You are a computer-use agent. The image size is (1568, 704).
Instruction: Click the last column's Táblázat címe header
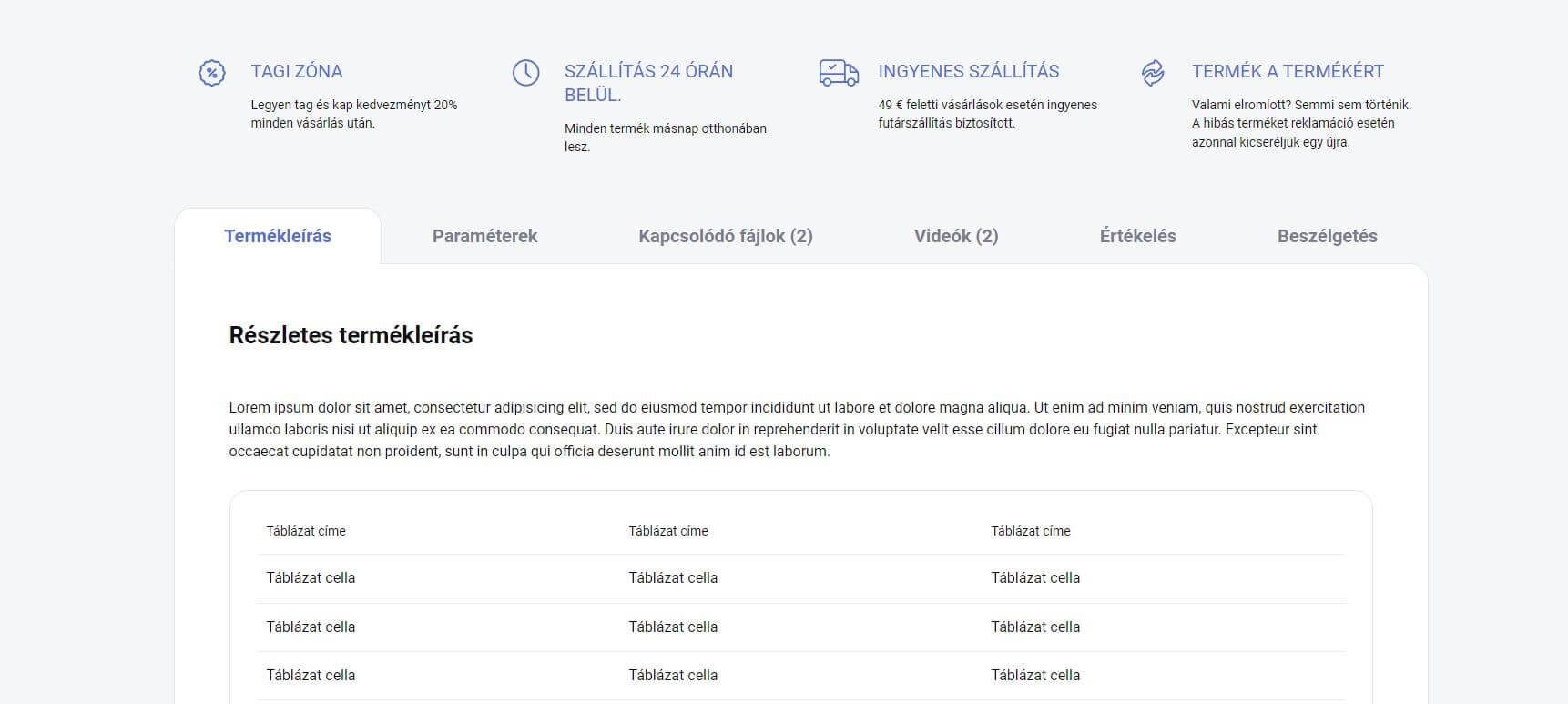click(x=1031, y=531)
